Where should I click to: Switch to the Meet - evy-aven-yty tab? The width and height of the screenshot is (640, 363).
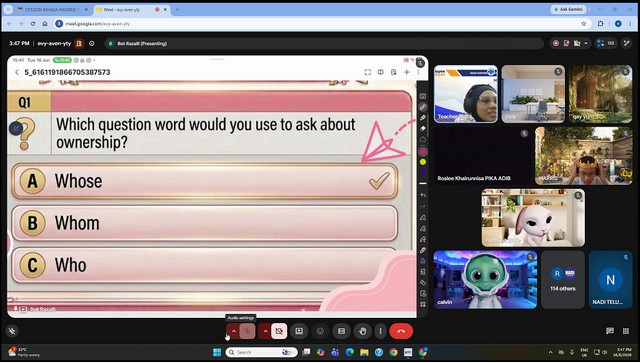tap(131, 9)
